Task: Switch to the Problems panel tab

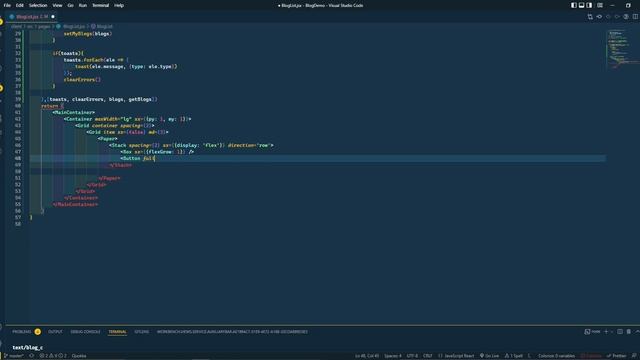Action: pyautogui.click(x=22, y=332)
